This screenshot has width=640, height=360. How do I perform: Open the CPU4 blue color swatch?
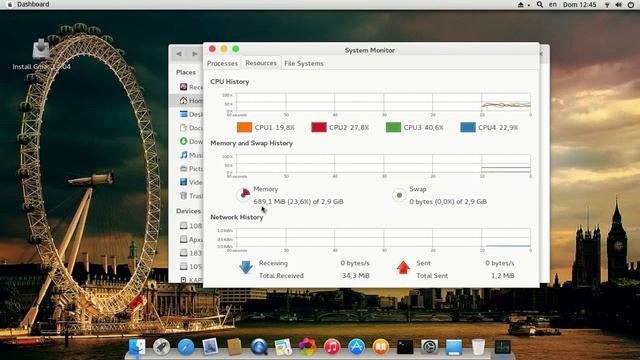(x=468, y=127)
